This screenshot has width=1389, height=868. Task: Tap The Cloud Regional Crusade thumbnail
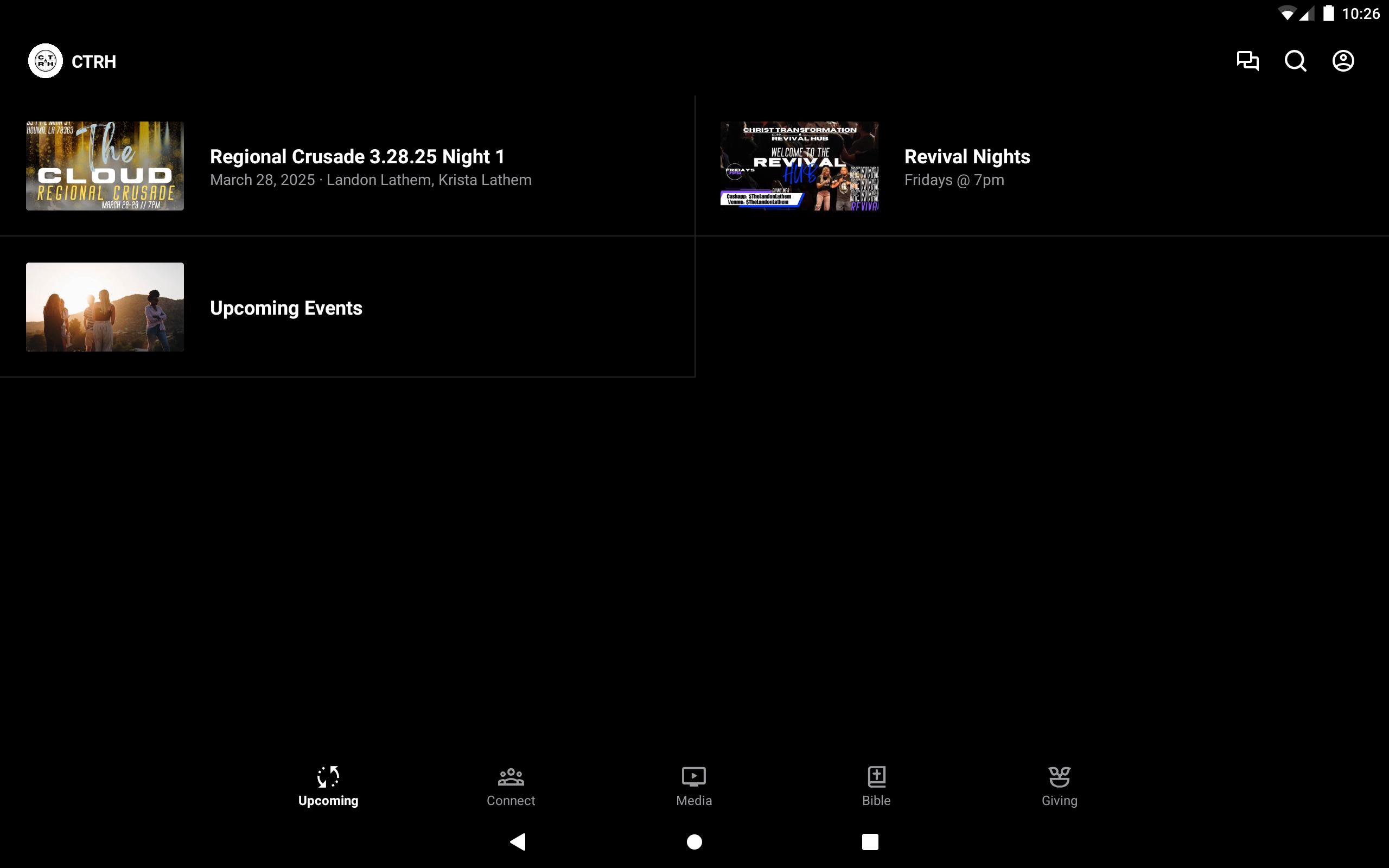(x=105, y=166)
